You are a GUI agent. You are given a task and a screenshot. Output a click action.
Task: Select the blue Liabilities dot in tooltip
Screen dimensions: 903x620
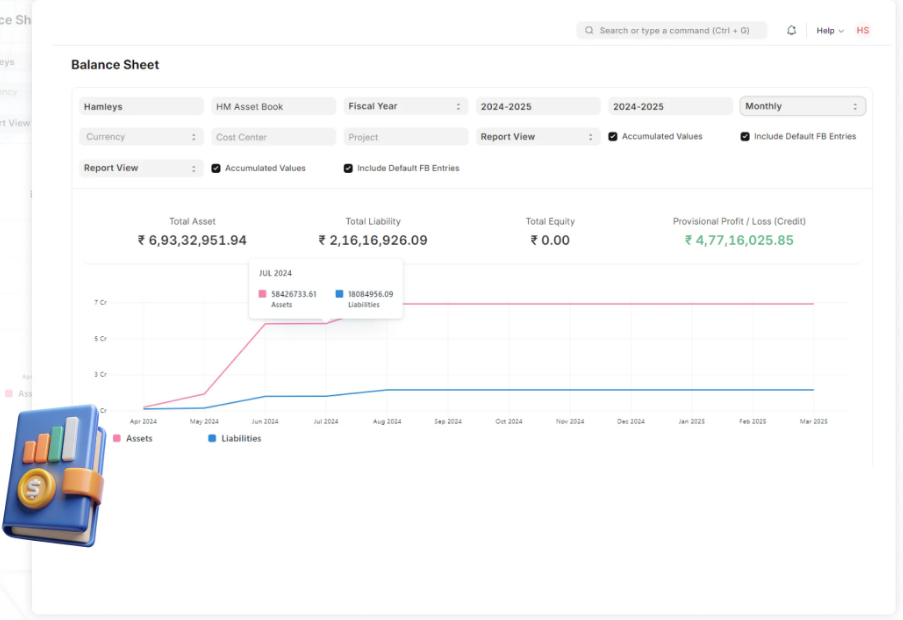[x=338, y=294]
